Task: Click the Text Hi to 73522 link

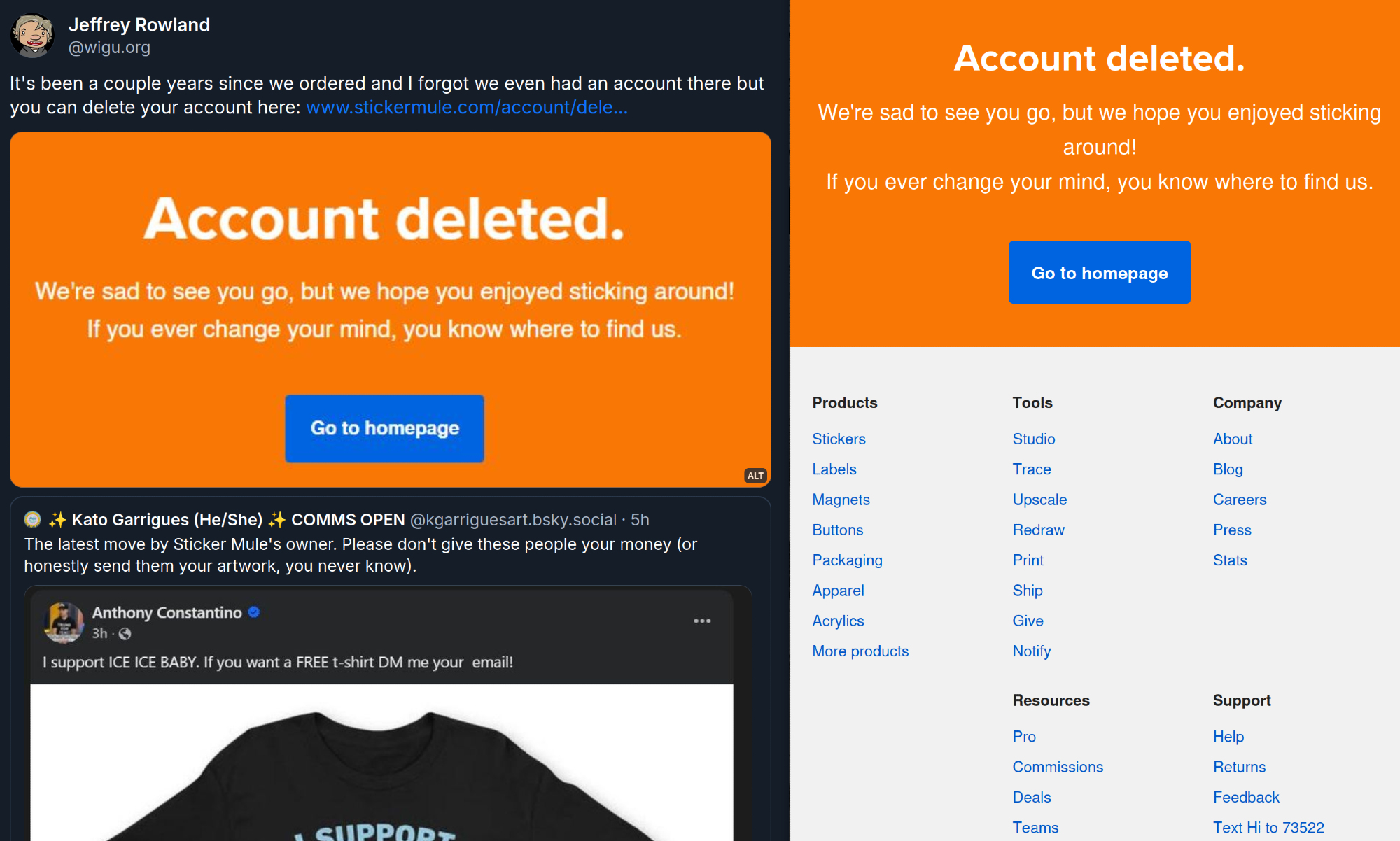Action: click(1268, 827)
